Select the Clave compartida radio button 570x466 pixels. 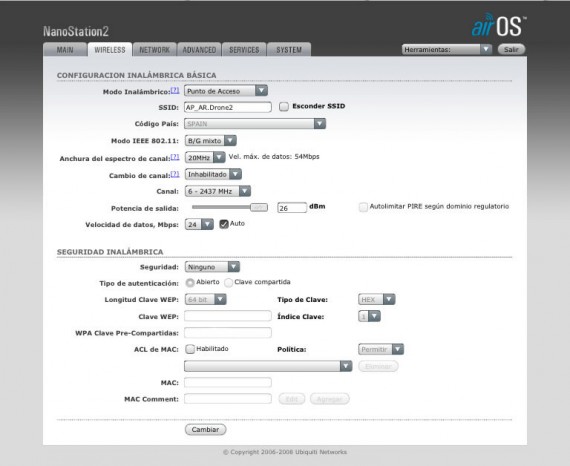click(x=228, y=282)
